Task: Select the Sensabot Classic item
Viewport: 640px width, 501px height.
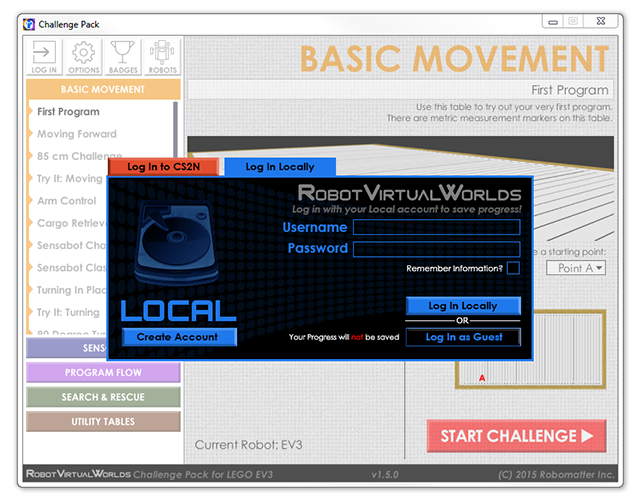Action: coord(71,267)
